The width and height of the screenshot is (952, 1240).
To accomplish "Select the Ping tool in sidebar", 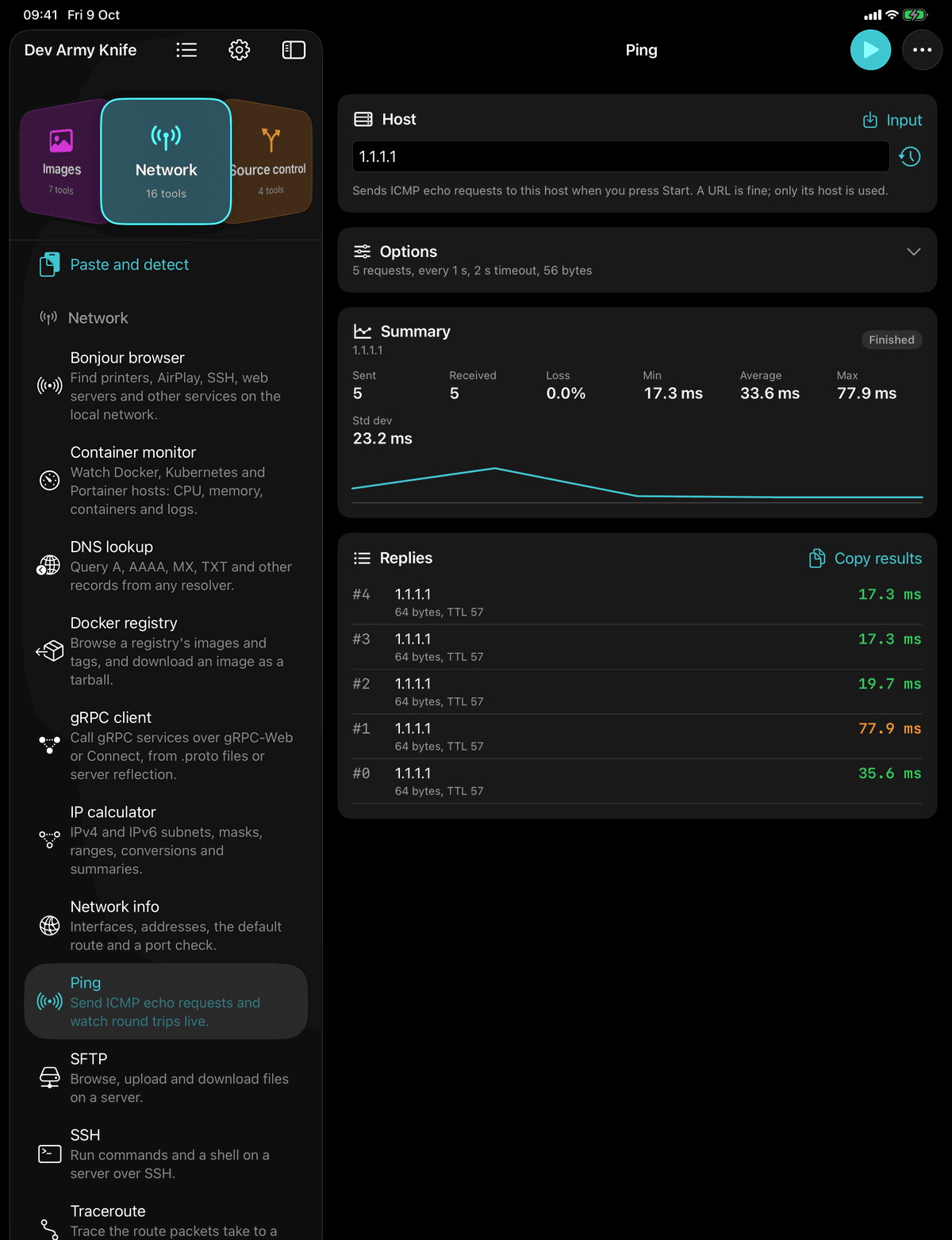I will (x=166, y=1001).
